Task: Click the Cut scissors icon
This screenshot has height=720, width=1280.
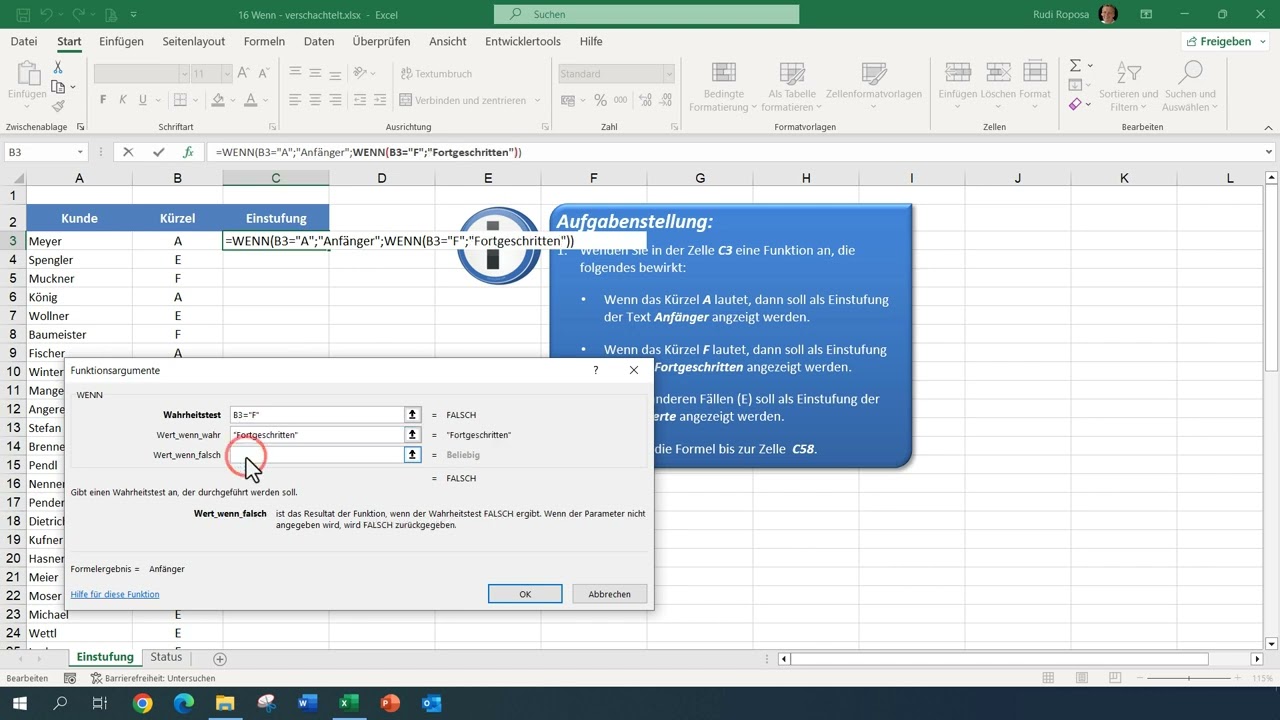Action: pyautogui.click(x=58, y=67)
